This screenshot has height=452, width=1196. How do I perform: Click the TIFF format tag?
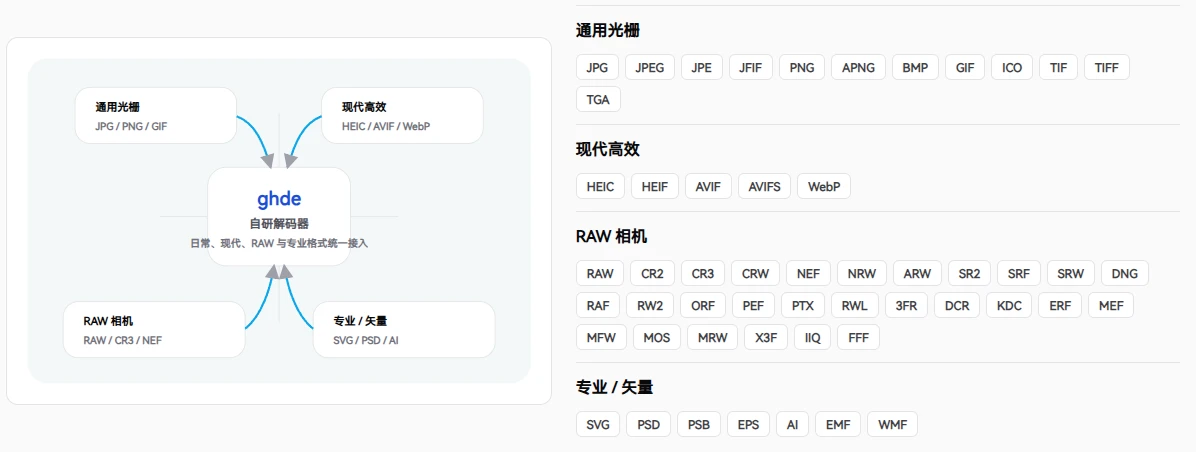[x=1107, y=67]
